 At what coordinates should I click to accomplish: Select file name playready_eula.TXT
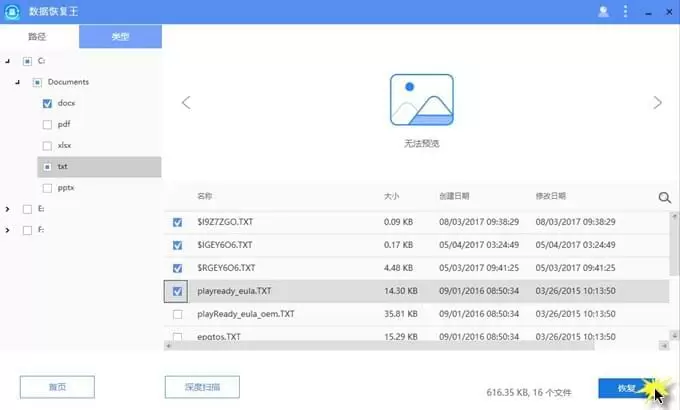click(234, 291)
